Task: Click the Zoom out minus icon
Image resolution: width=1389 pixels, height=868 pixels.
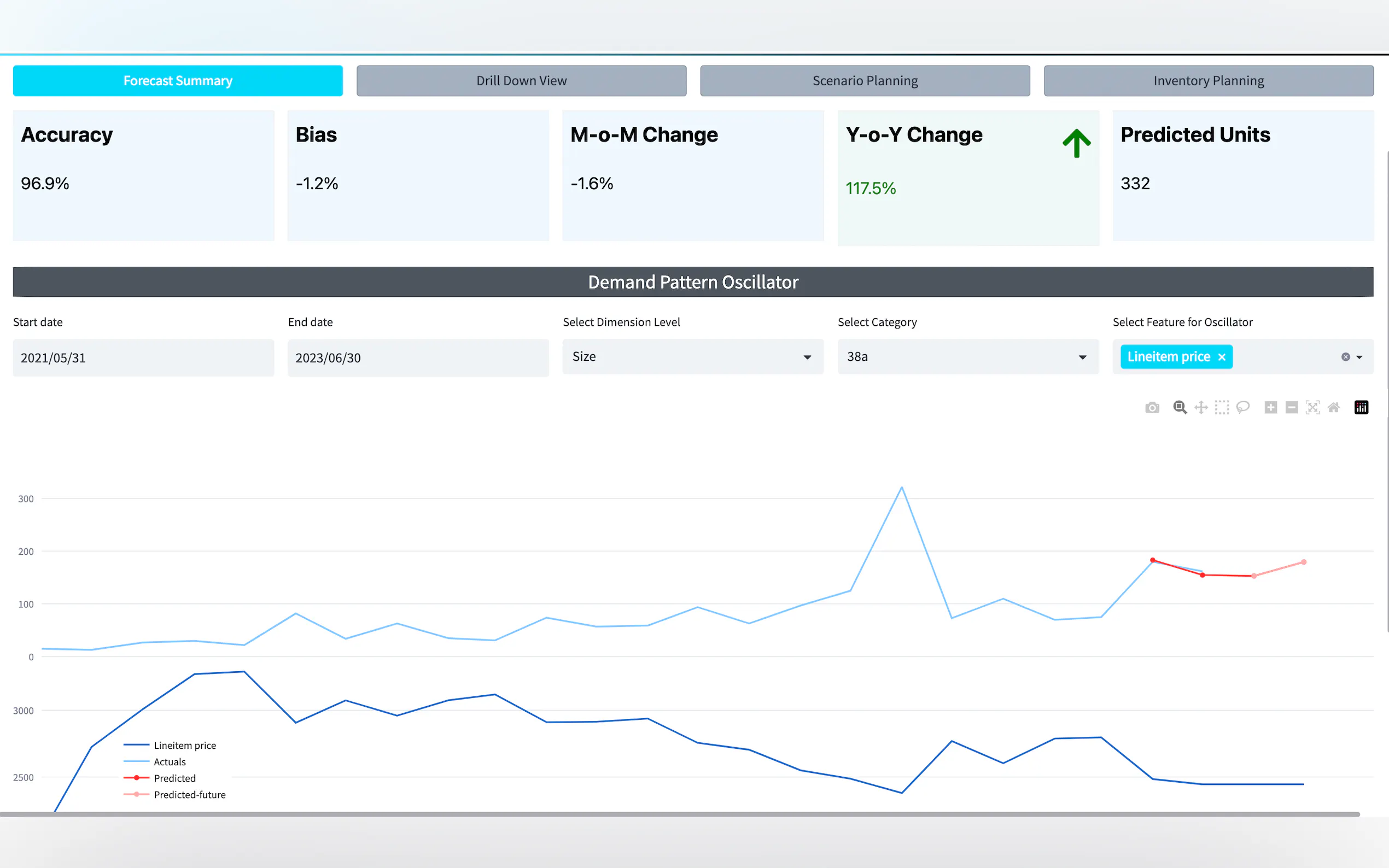Action: (1291, 408)
